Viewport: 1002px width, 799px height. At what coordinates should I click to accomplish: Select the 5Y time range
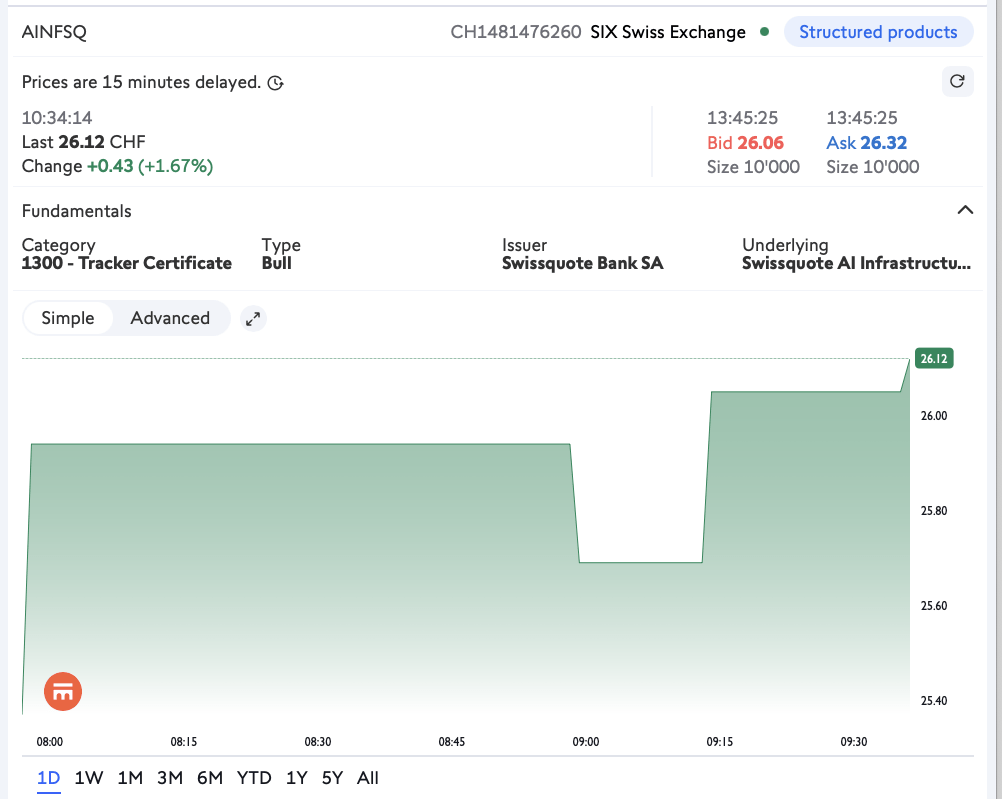click(332, 778)
